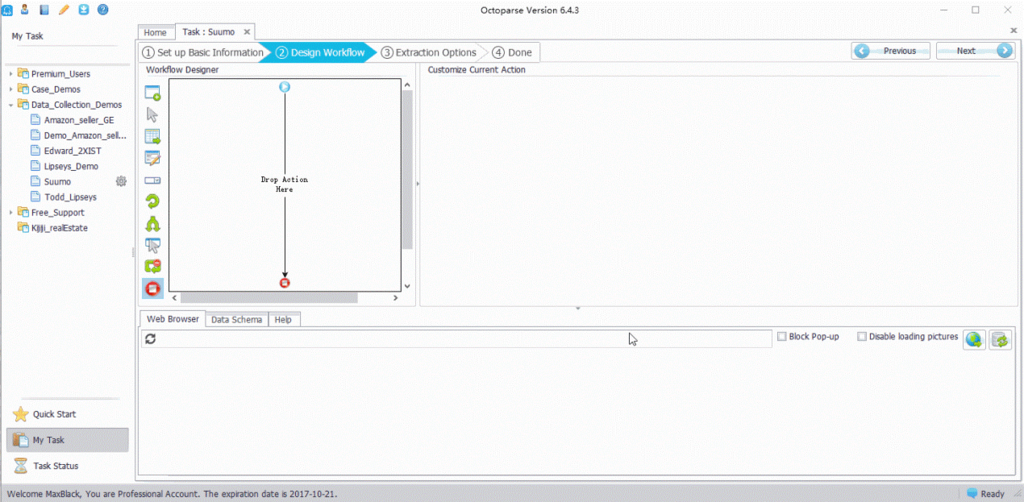
Task: Click the red end node in workflow
Action: 285,283
